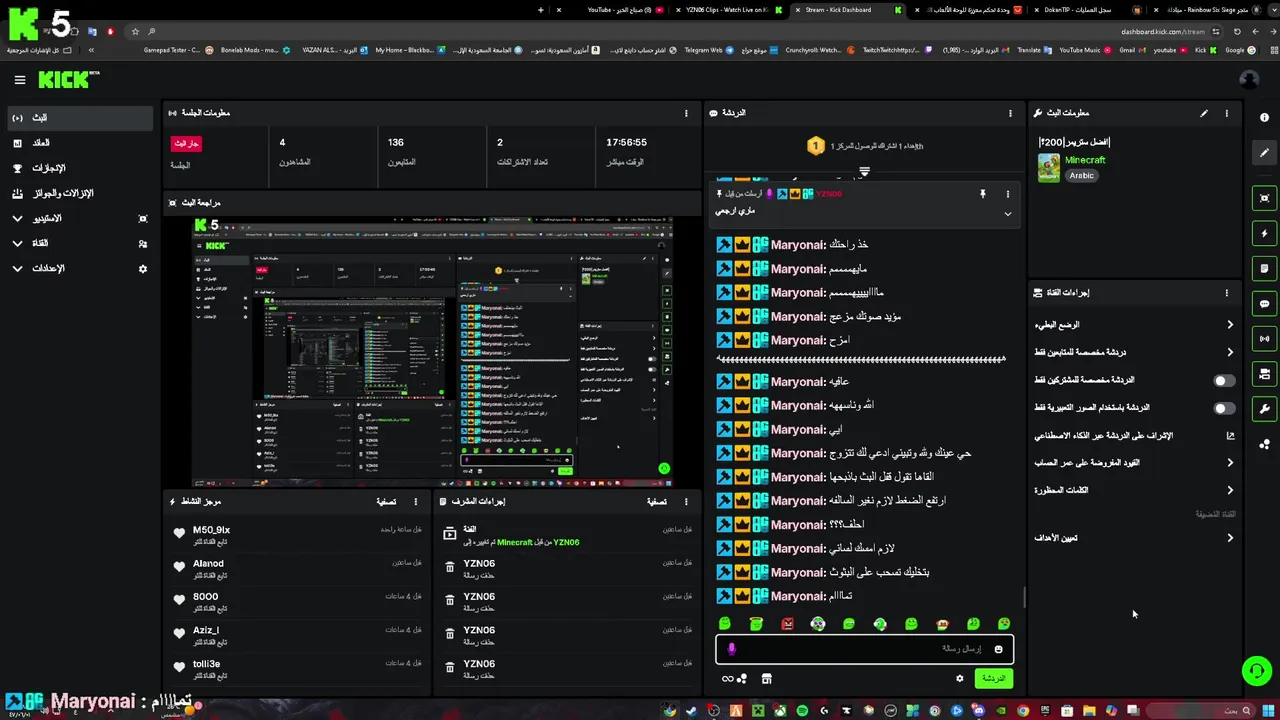1280x720 pixels.
Task: Select العائد in the sidebar
Action: (80, 143)
